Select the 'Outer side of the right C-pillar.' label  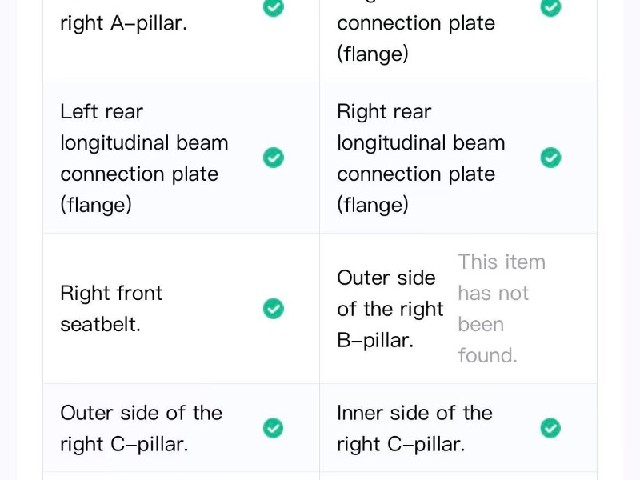142,429
